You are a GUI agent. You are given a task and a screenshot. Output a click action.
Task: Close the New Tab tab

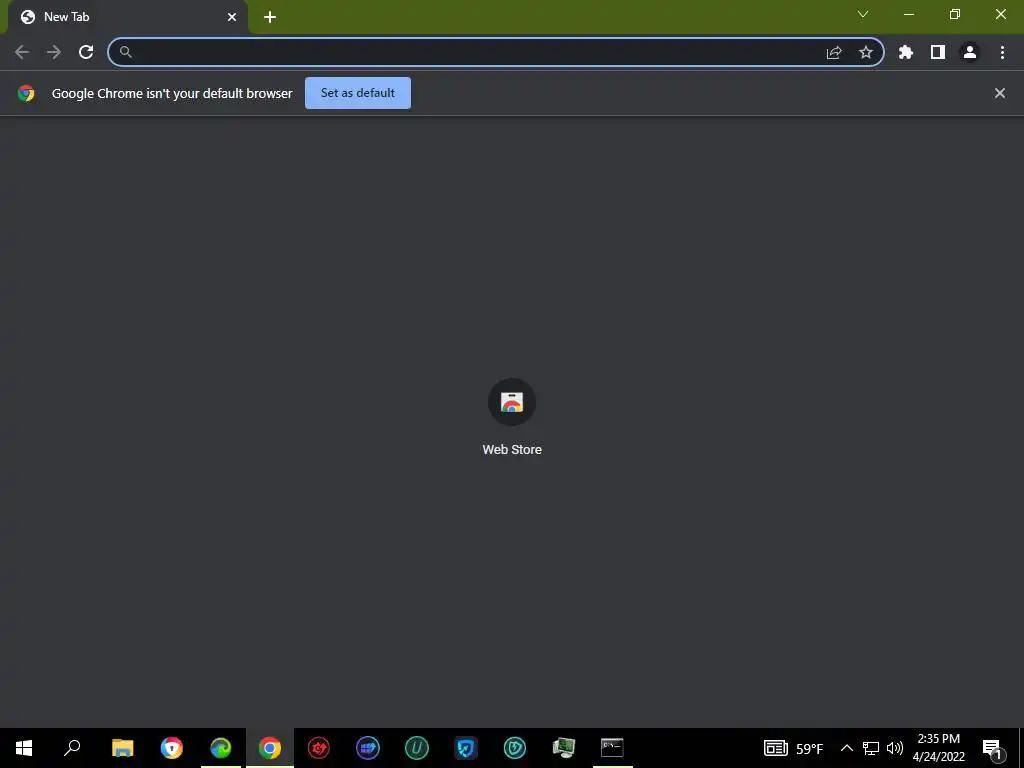(232, 17)
